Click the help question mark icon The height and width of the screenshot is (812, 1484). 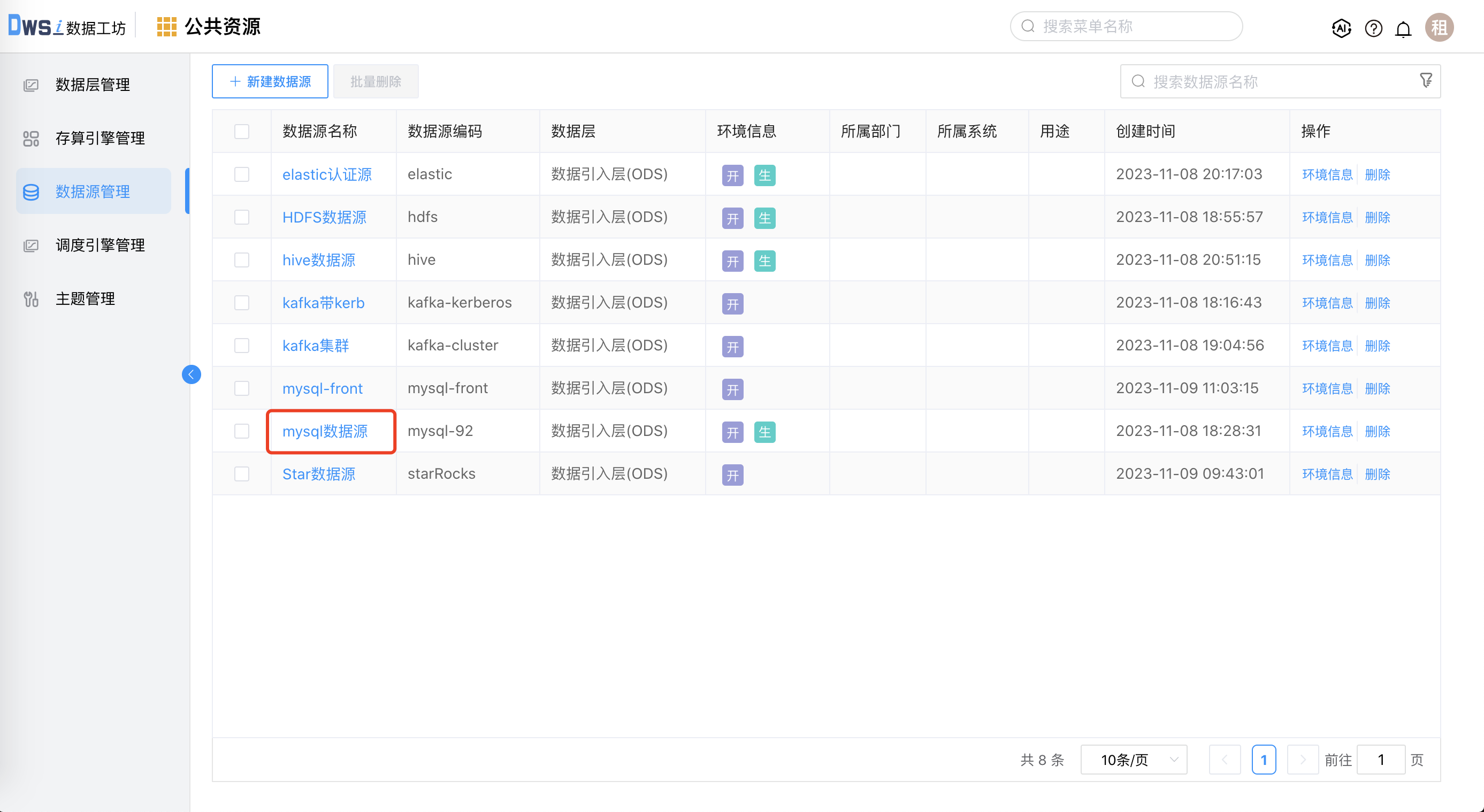coord(1373,28)
